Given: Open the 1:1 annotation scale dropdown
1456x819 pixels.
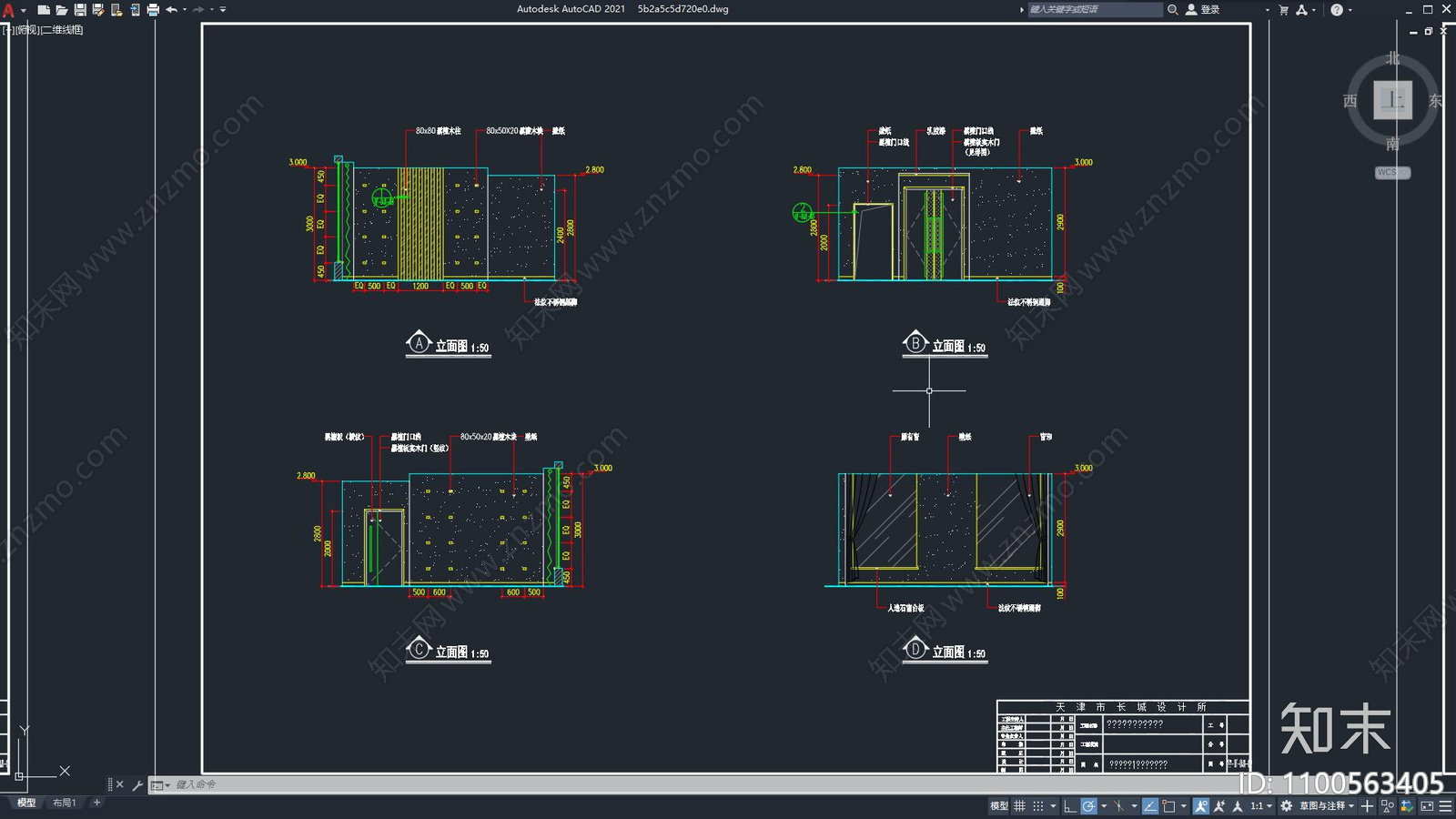Looking at the screenshot, I should click(x=1261, y=806).
